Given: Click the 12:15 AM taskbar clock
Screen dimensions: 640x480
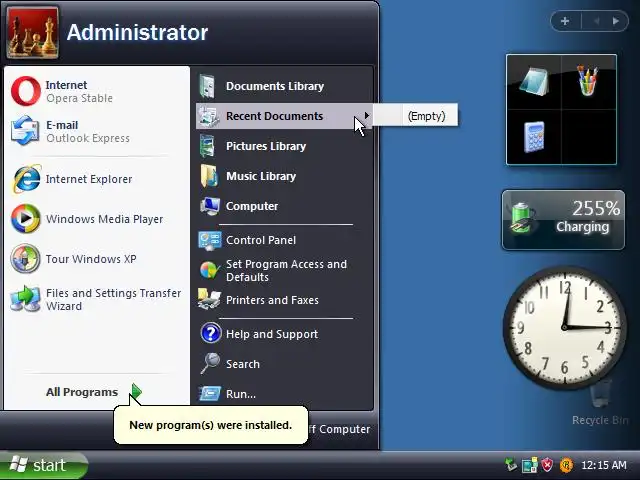Looking at the screenshot, I should tap(604, 465).
